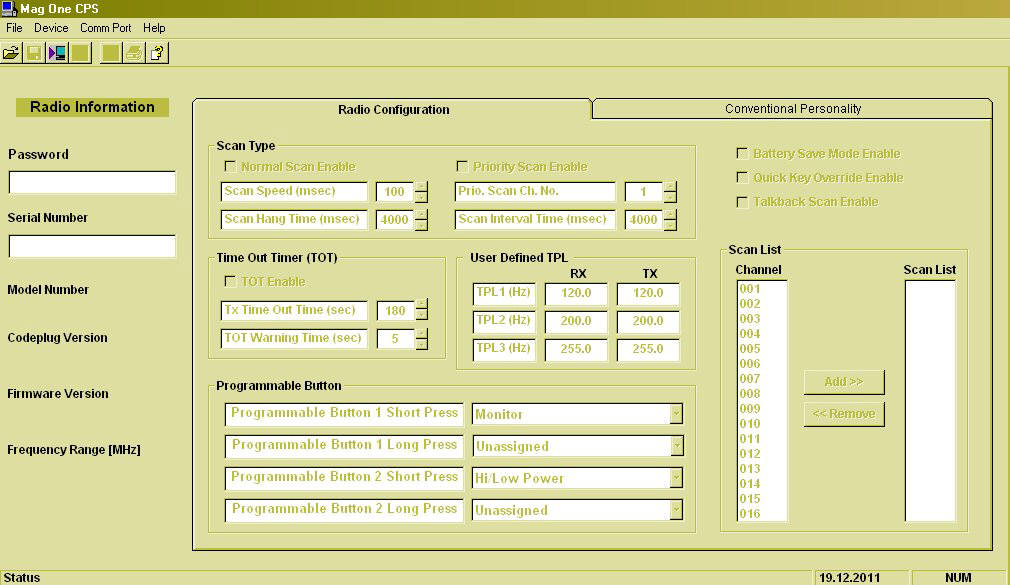Click the empty Scan List box
The image size is (1010, 585).
[930, 400]
